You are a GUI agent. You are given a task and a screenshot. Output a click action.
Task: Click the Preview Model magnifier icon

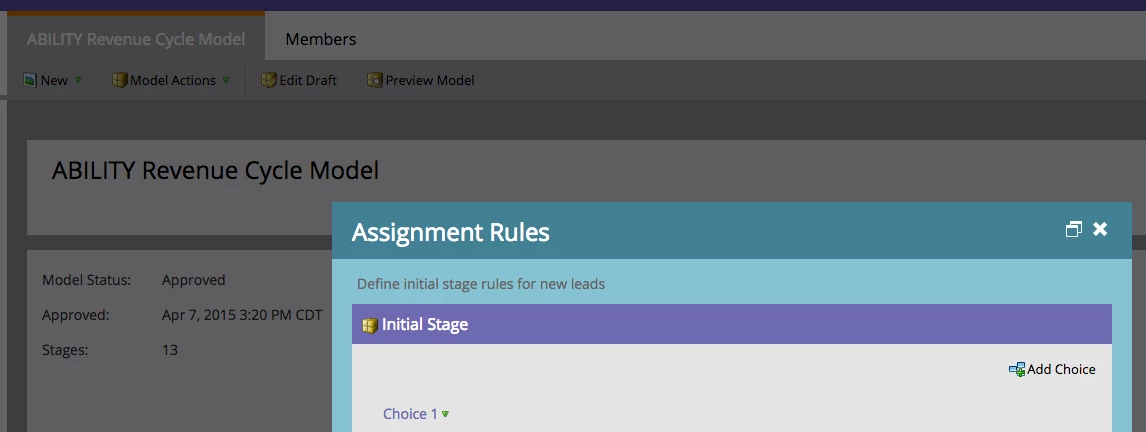(x=375, y=80)
